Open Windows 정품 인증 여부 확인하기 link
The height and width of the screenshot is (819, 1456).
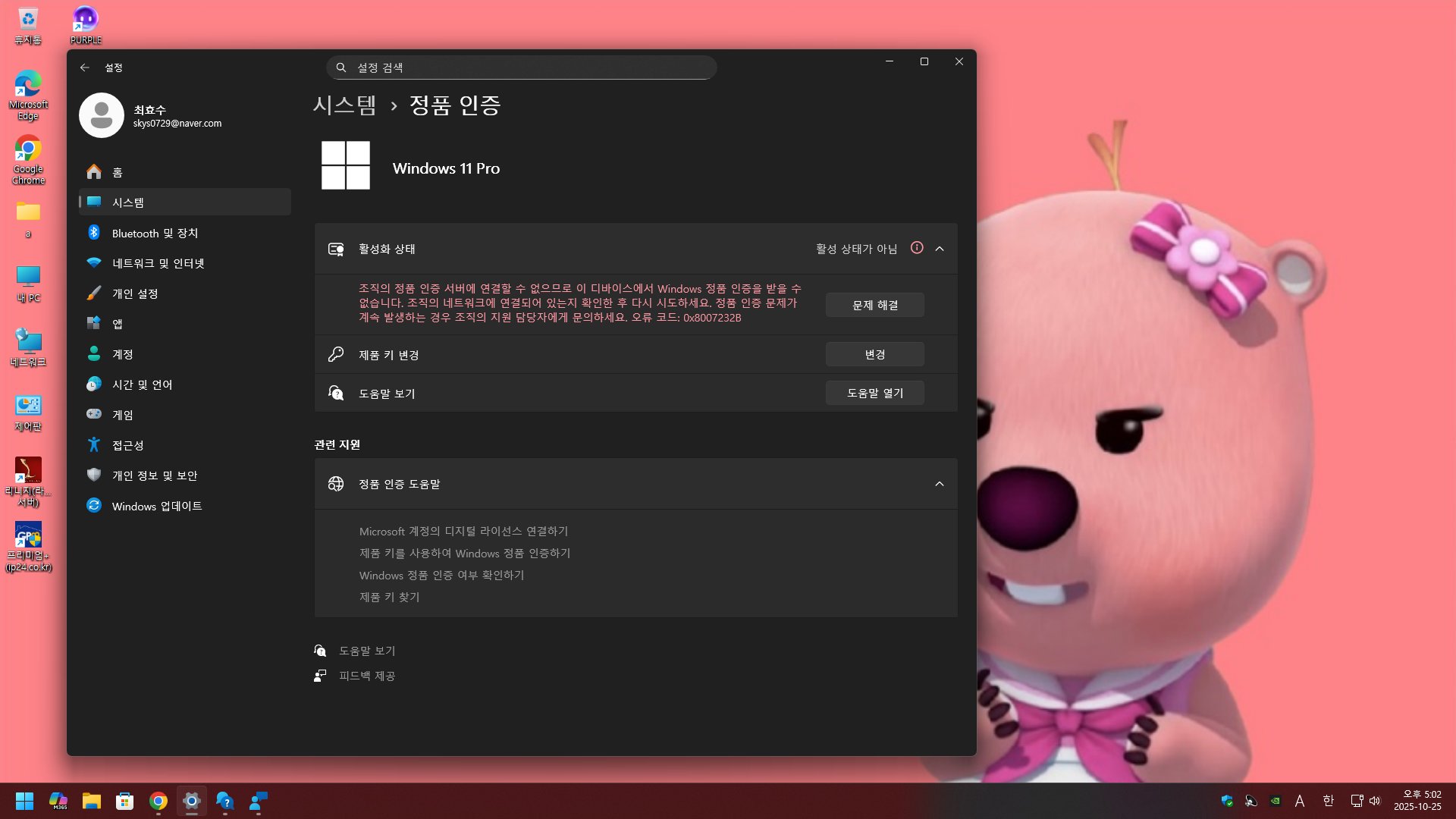pos(441,576)
